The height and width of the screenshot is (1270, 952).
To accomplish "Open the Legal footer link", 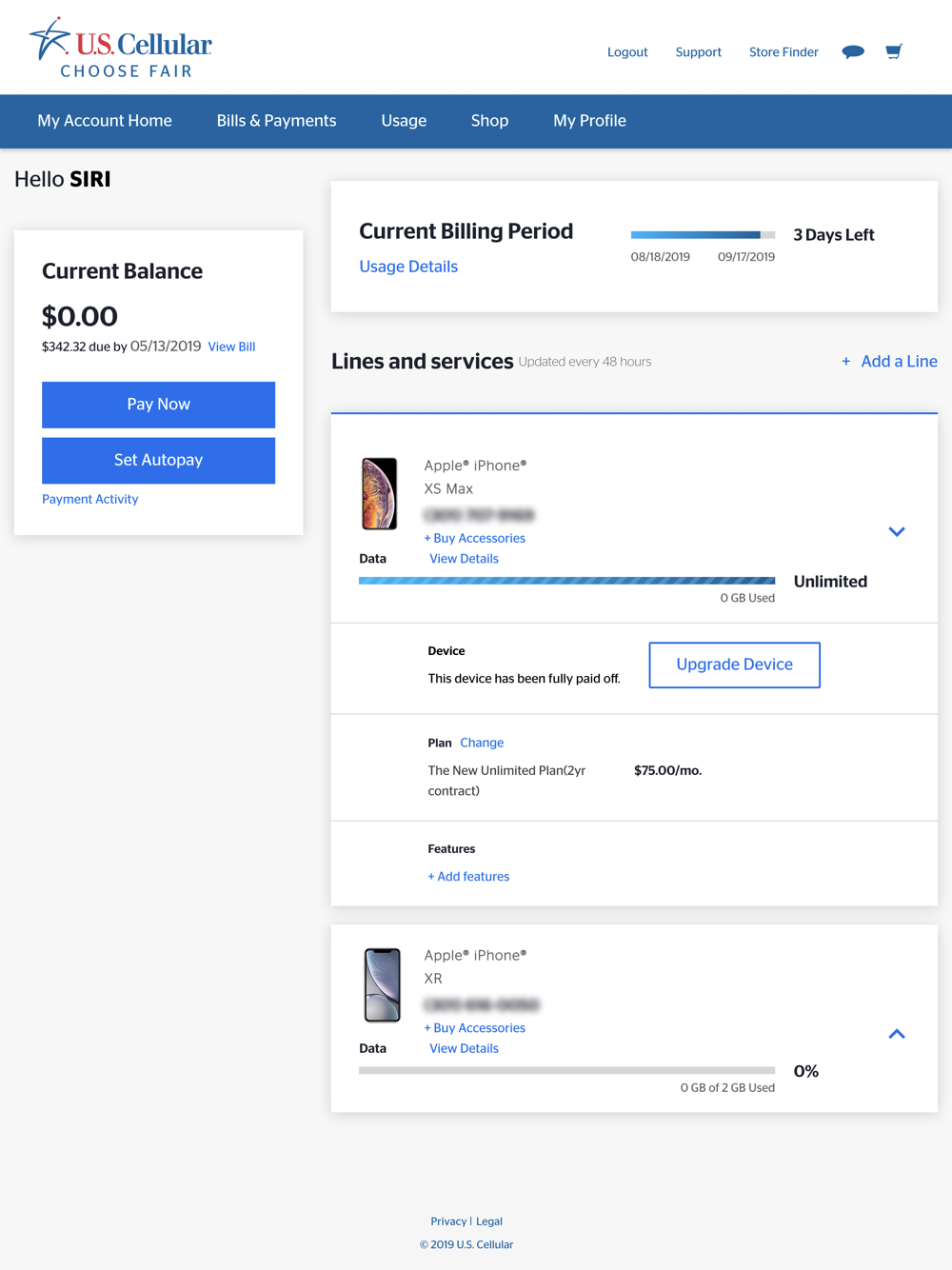I will tap(489, 1221).
